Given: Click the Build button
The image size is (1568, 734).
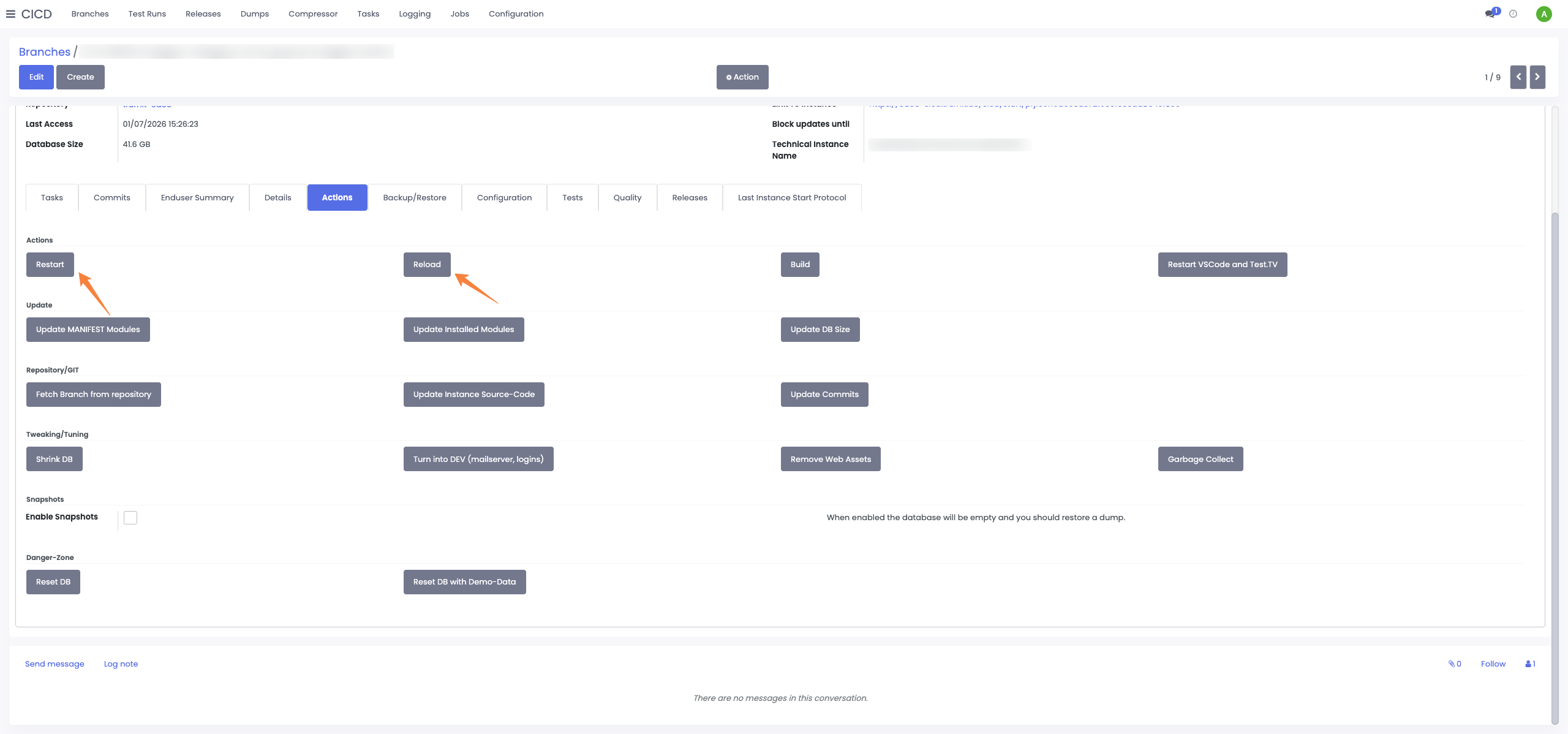Looking at the screenshot, I should (x=800, y=265).
